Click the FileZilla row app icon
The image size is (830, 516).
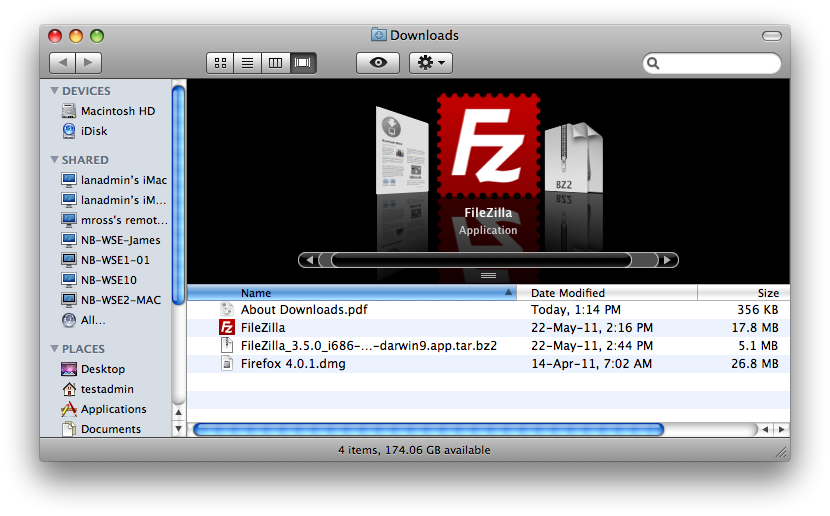[x=227, y=328]
